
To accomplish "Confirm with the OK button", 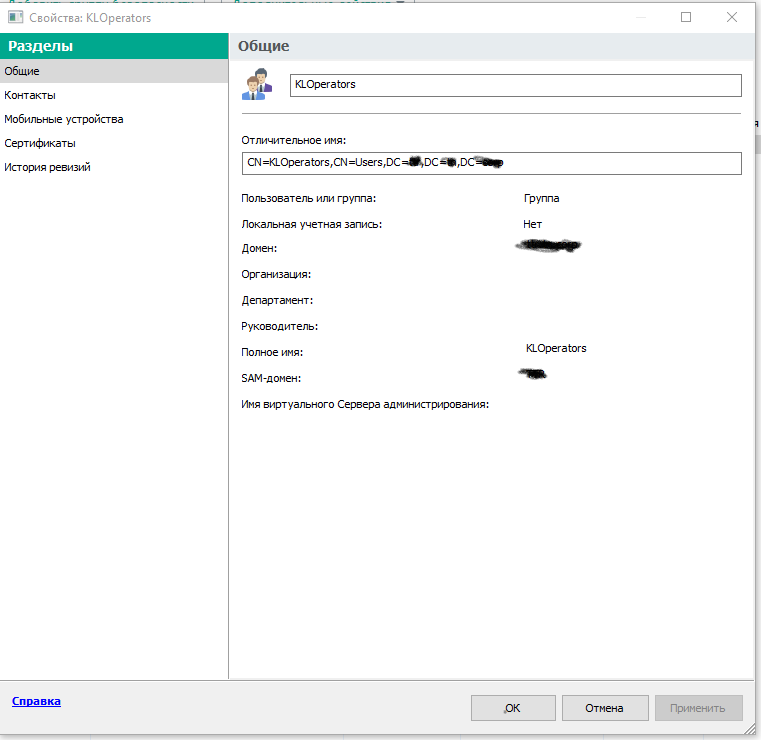I will [513, 708].
